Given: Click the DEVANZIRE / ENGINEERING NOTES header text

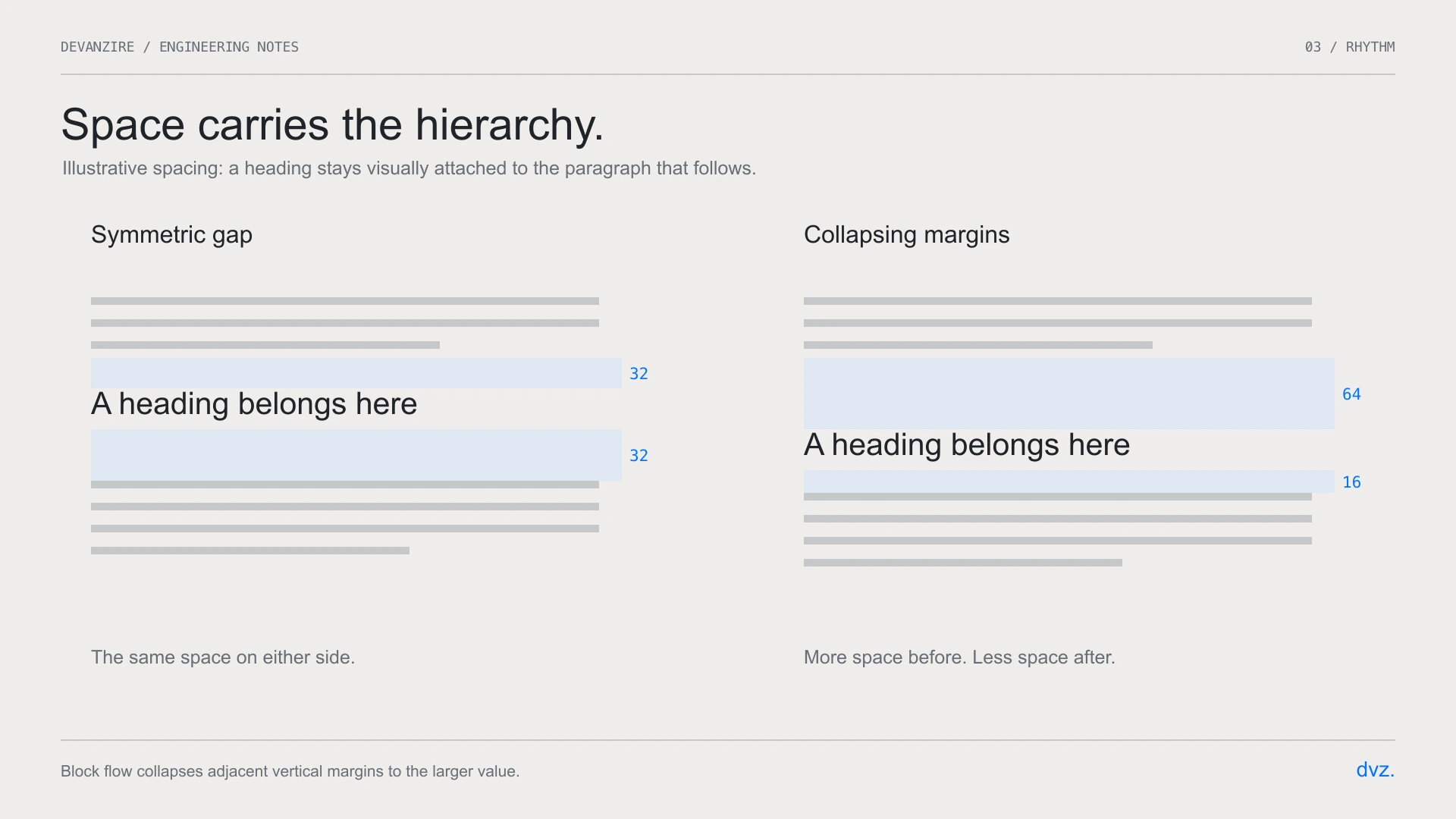Looking at the screenshot, I should point(180,47).
